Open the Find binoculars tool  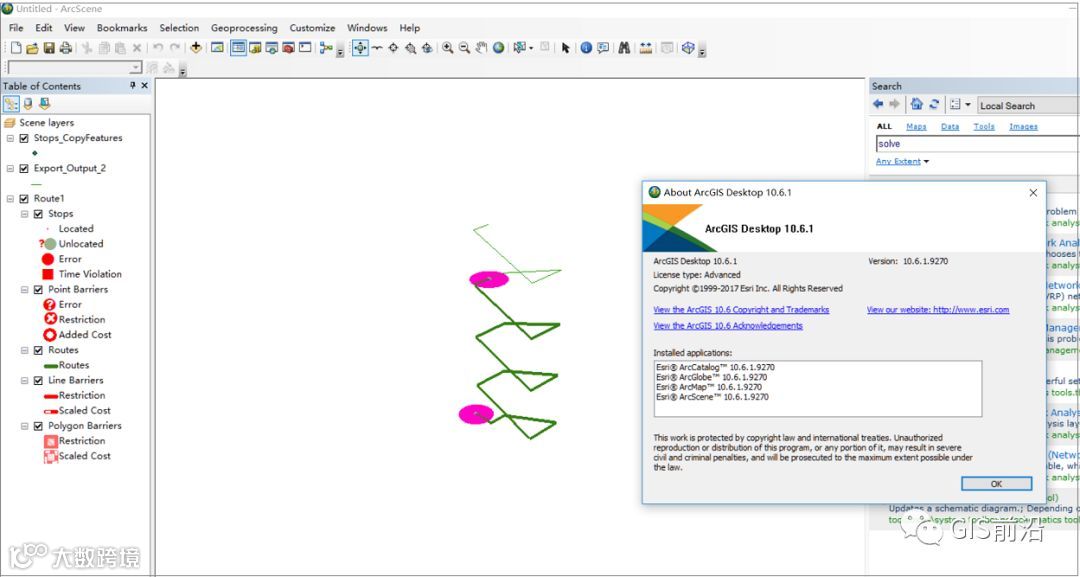[624, 48]
